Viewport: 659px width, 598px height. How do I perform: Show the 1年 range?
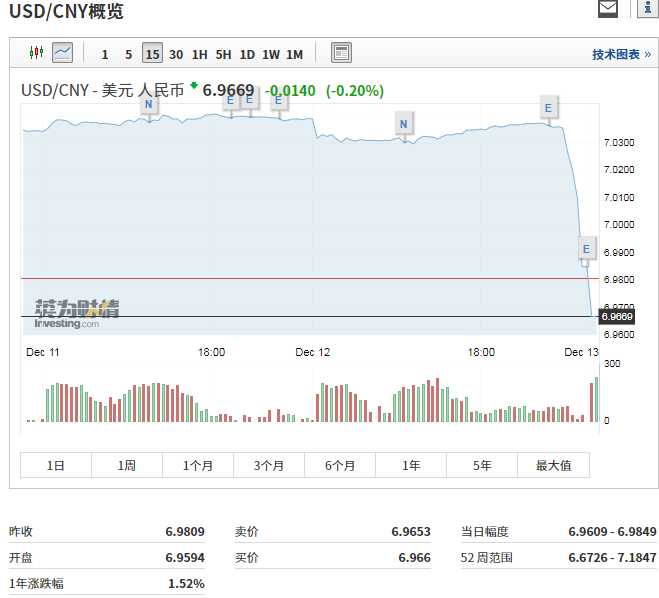pyautogui.click(x=411, y=465)
